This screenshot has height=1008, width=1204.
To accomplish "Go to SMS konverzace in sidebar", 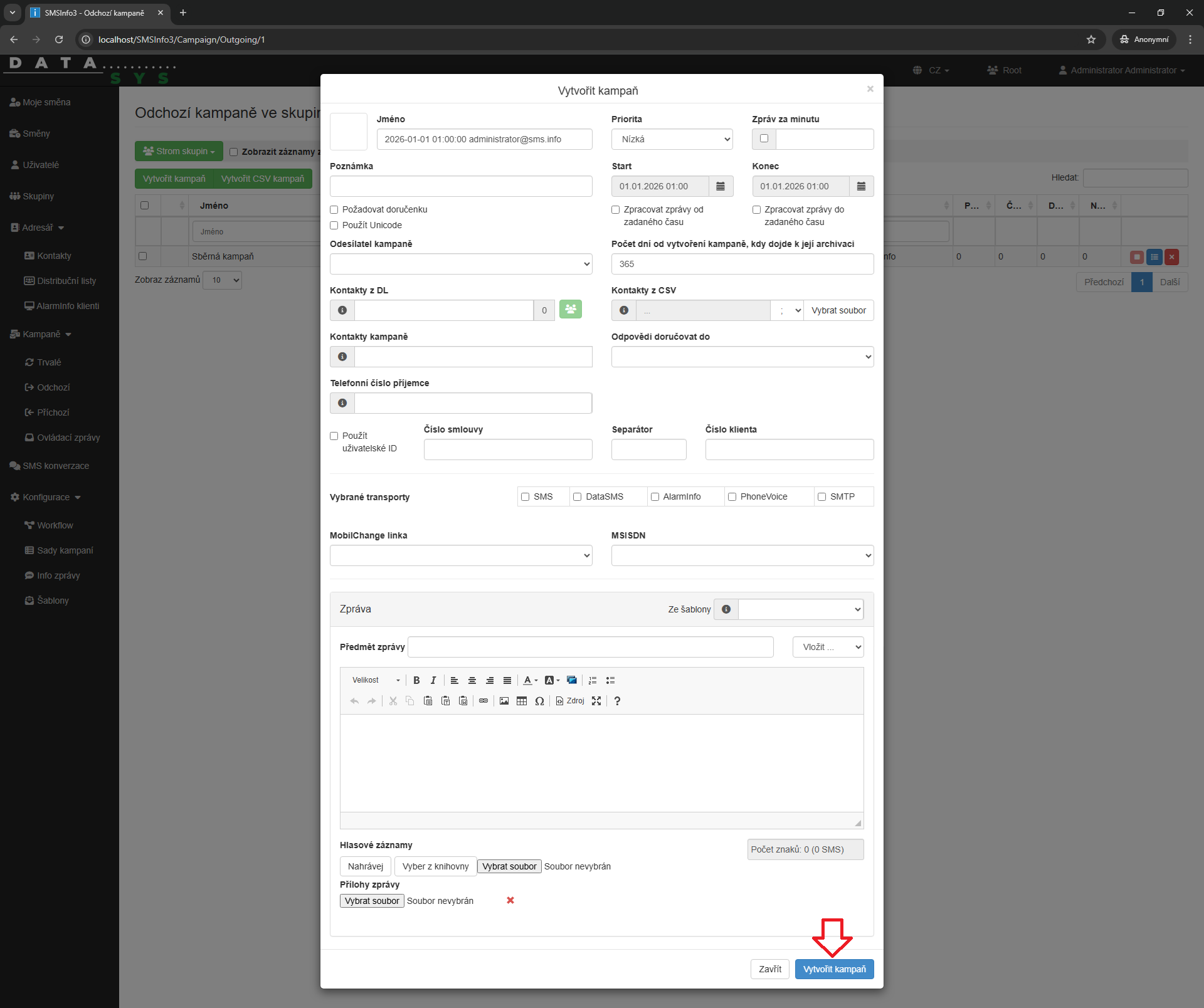I will tap(56, 466).
